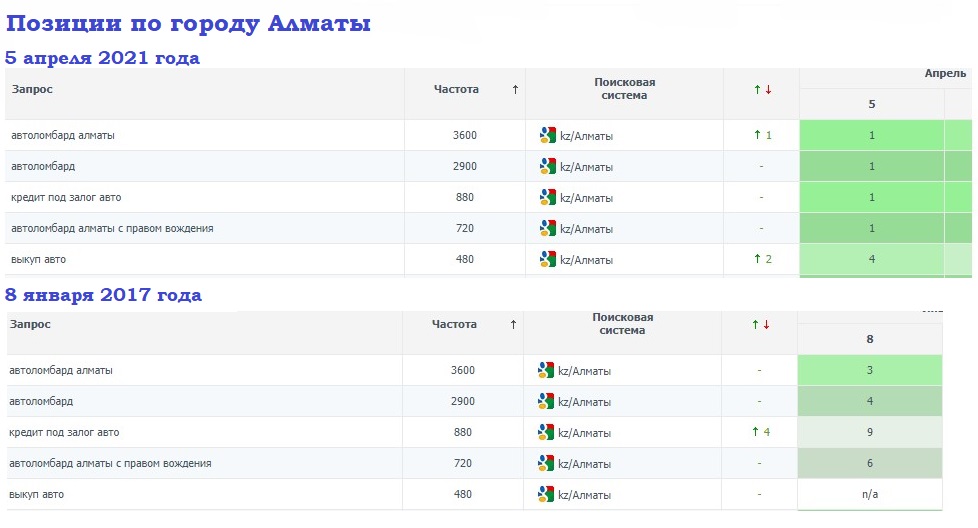Click the 'Апрель' month header
978x528 pixels.
click(x=944, y=74)
